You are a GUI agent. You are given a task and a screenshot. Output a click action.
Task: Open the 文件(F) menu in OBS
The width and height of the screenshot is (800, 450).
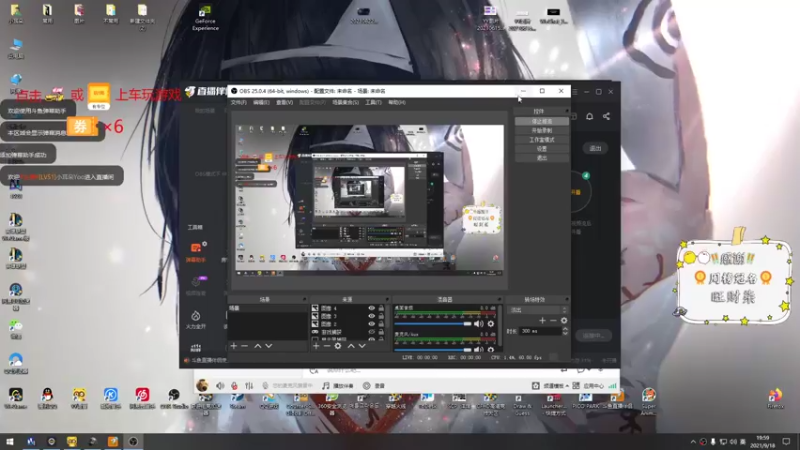point(238,103)
